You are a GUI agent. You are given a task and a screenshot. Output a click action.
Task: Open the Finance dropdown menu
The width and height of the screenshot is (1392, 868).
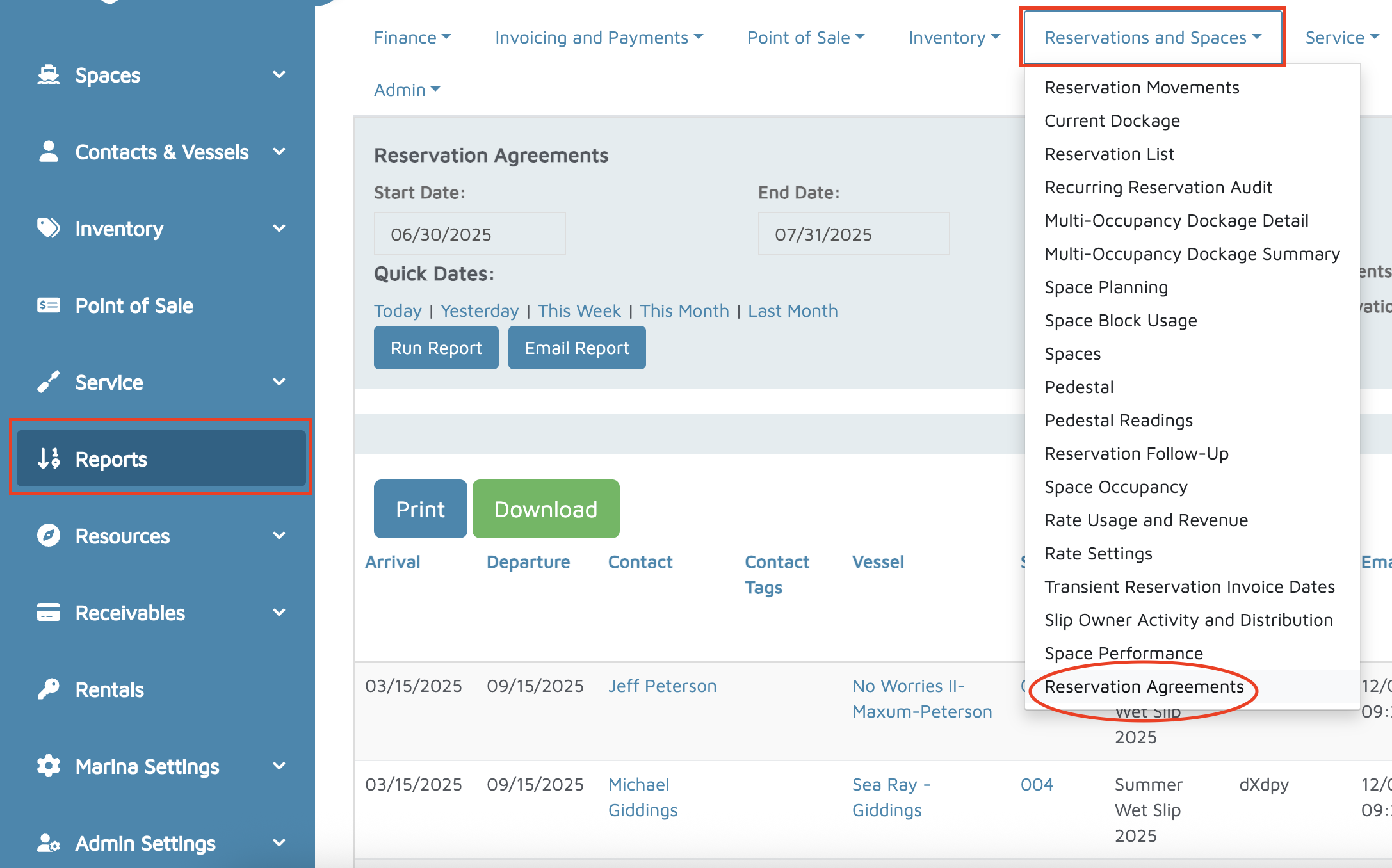coord(412,38)
